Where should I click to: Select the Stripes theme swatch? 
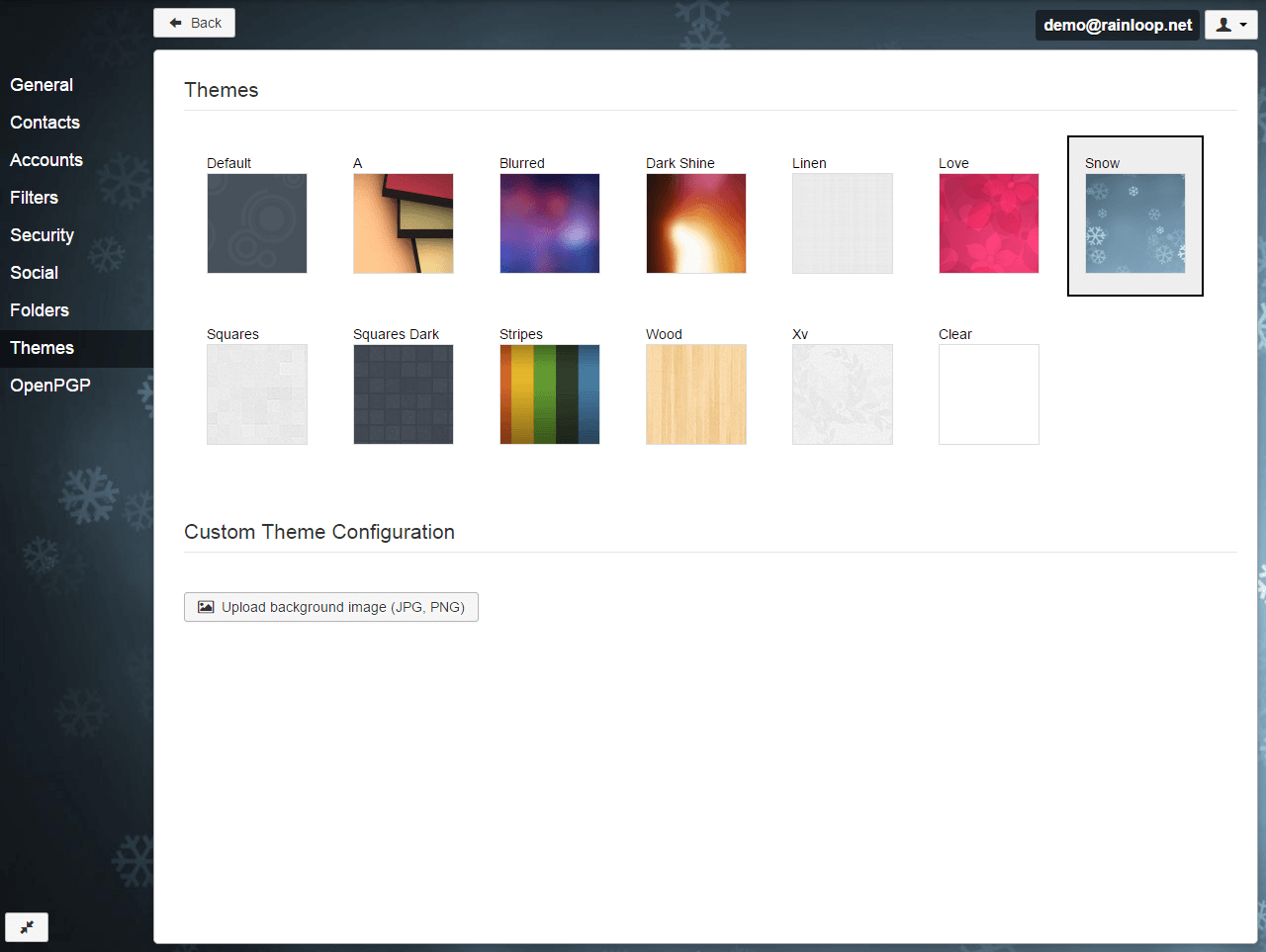point(550,394)
